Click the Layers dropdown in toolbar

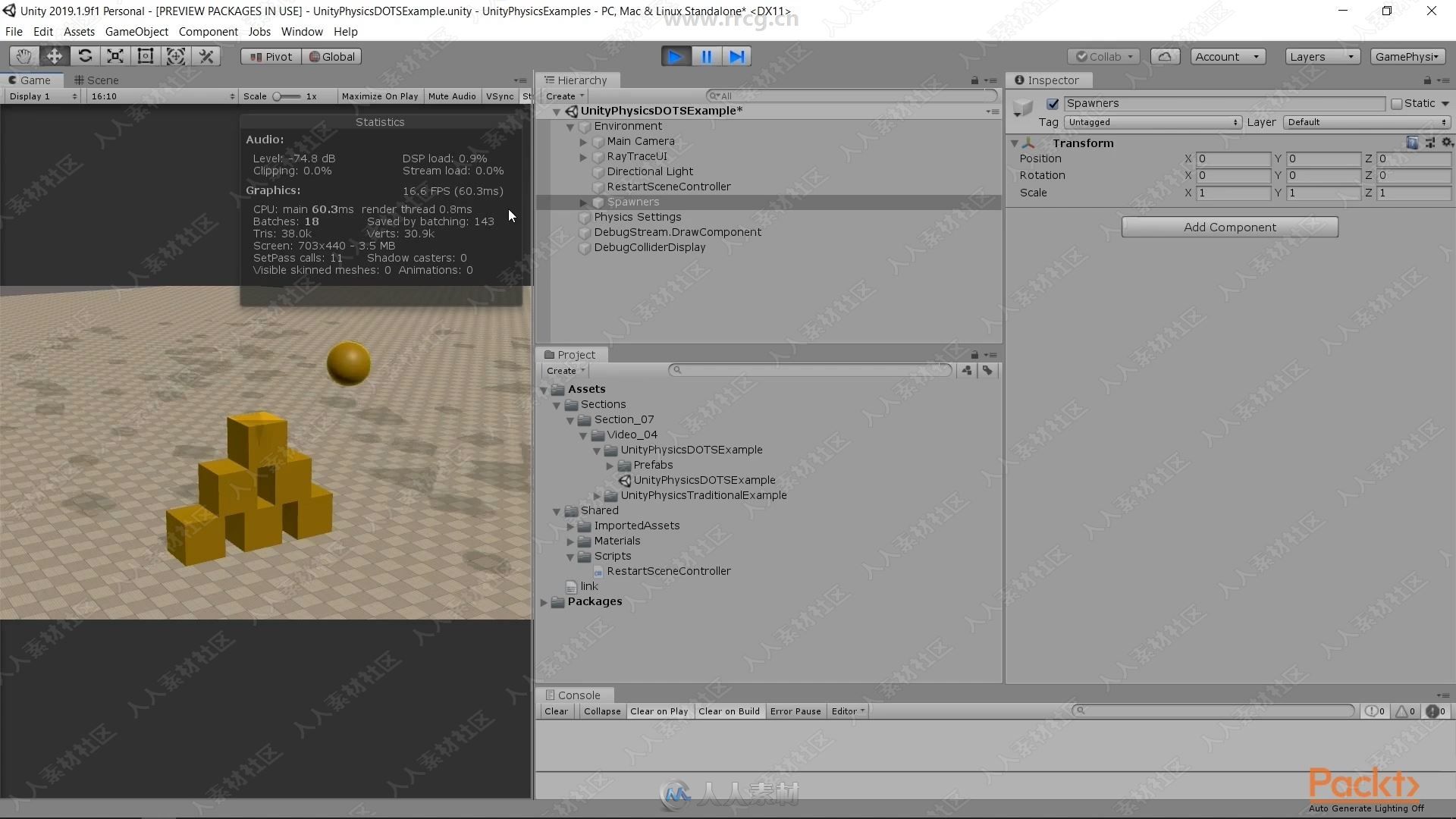1320,55
